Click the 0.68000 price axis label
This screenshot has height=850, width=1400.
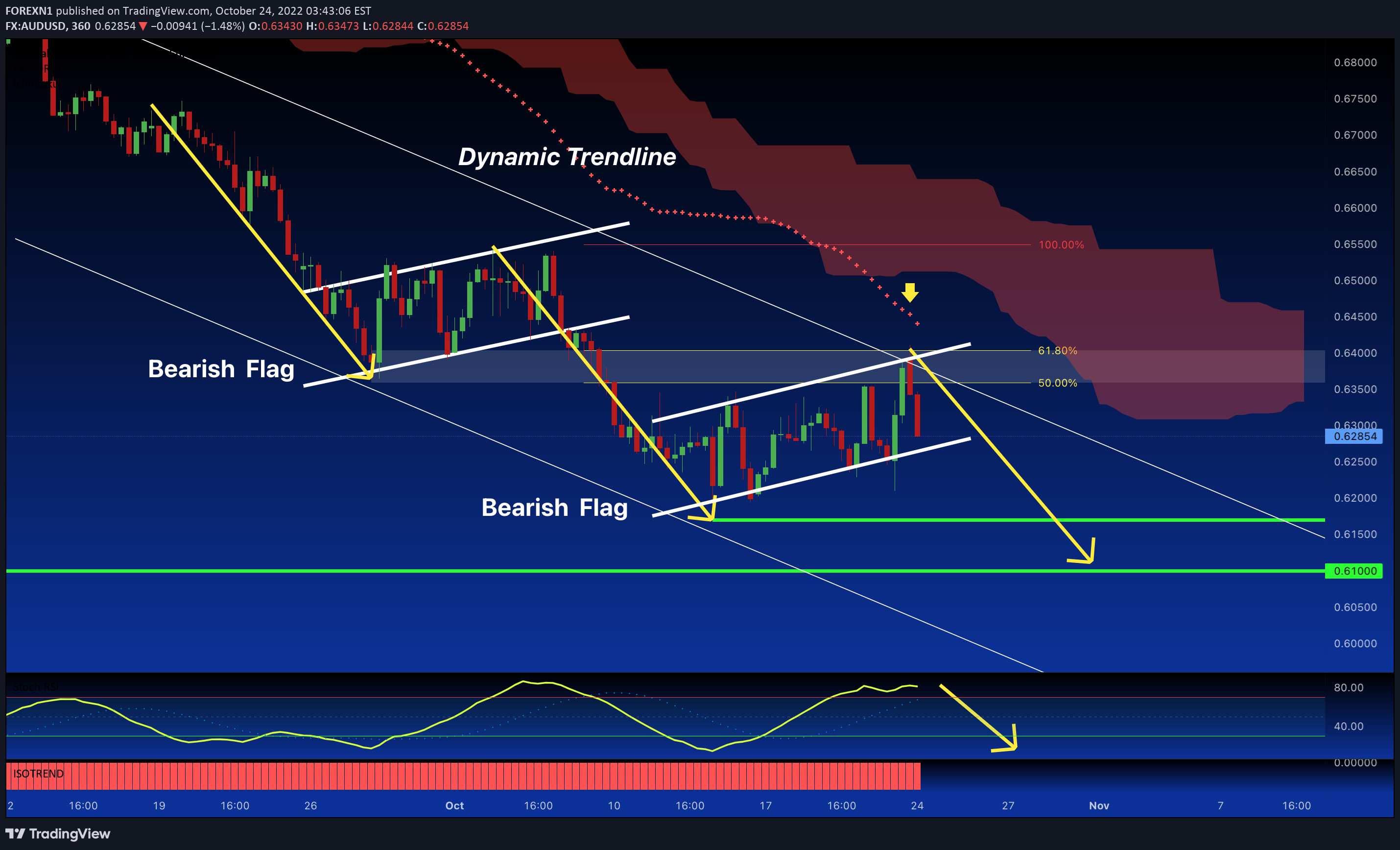point(1355,63)
